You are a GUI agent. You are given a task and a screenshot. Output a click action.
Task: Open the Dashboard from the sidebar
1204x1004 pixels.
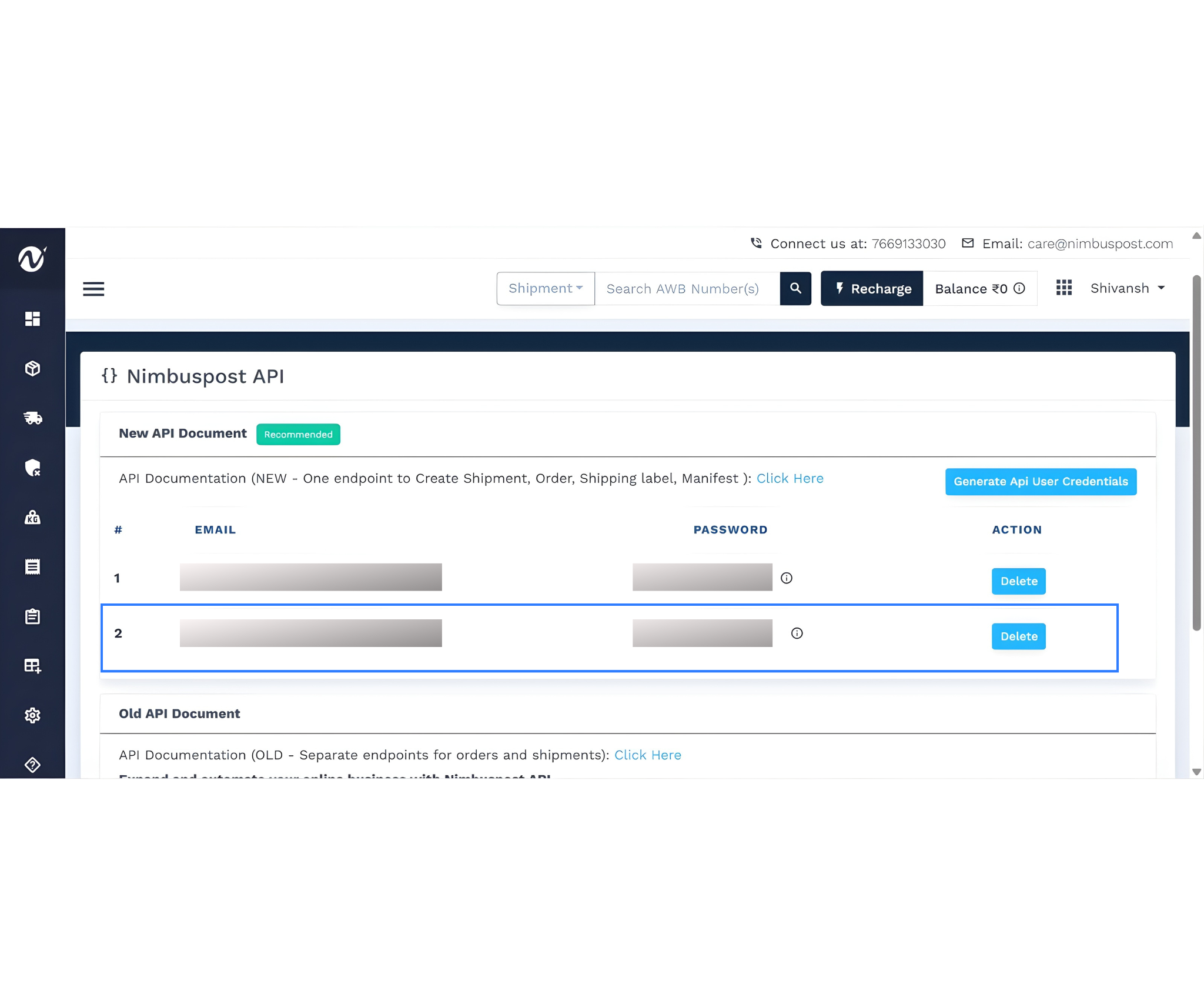click(x=32, y=319)
